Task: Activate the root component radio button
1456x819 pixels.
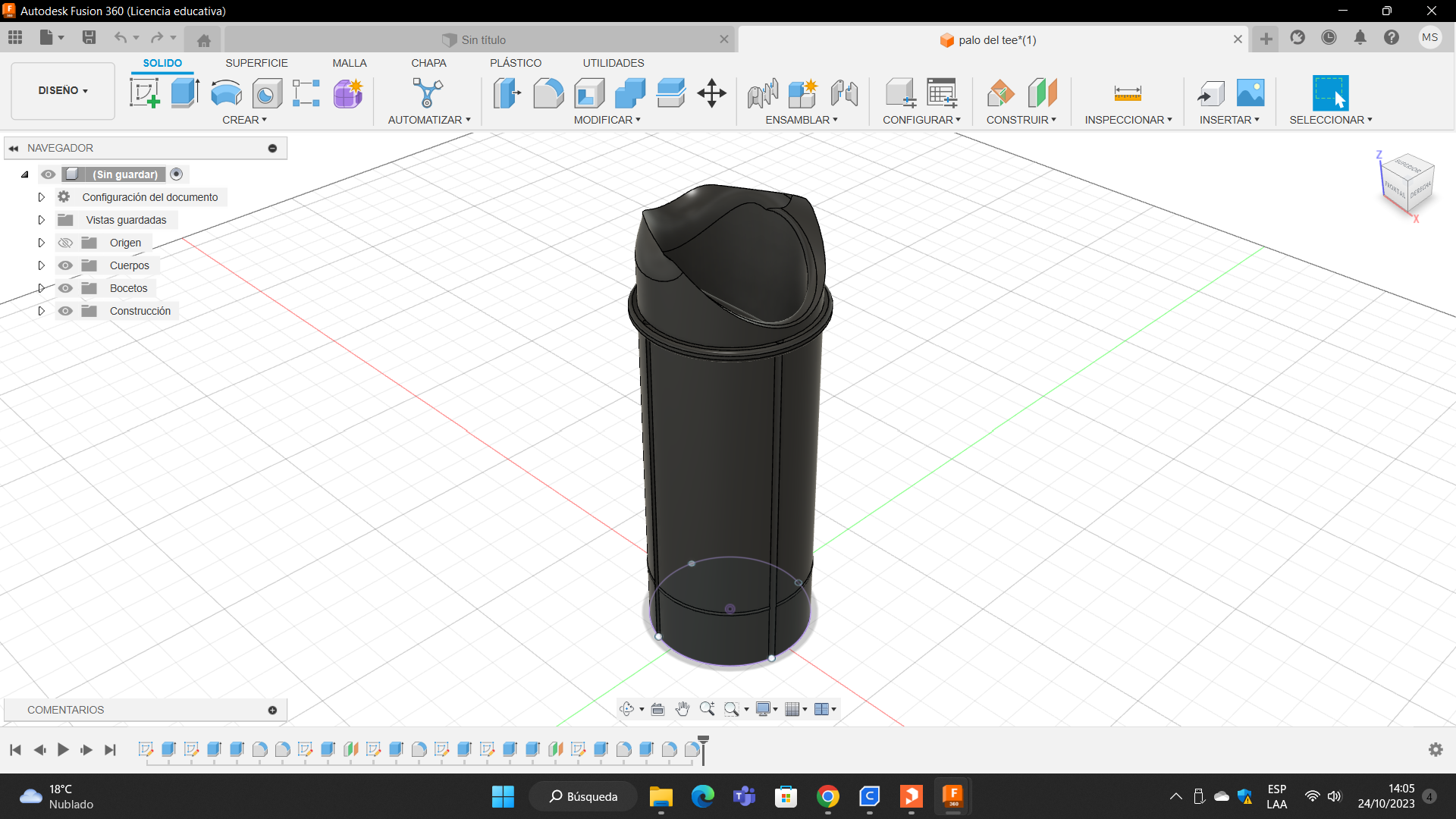Action: pyautogui.click(x=177, y=174)
